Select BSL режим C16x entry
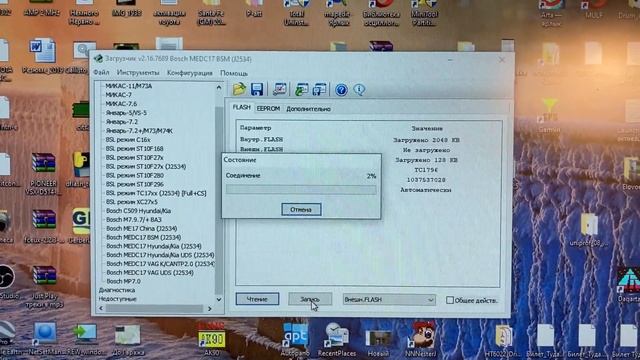This screenshot has width=640, height=360. (128, 140)
